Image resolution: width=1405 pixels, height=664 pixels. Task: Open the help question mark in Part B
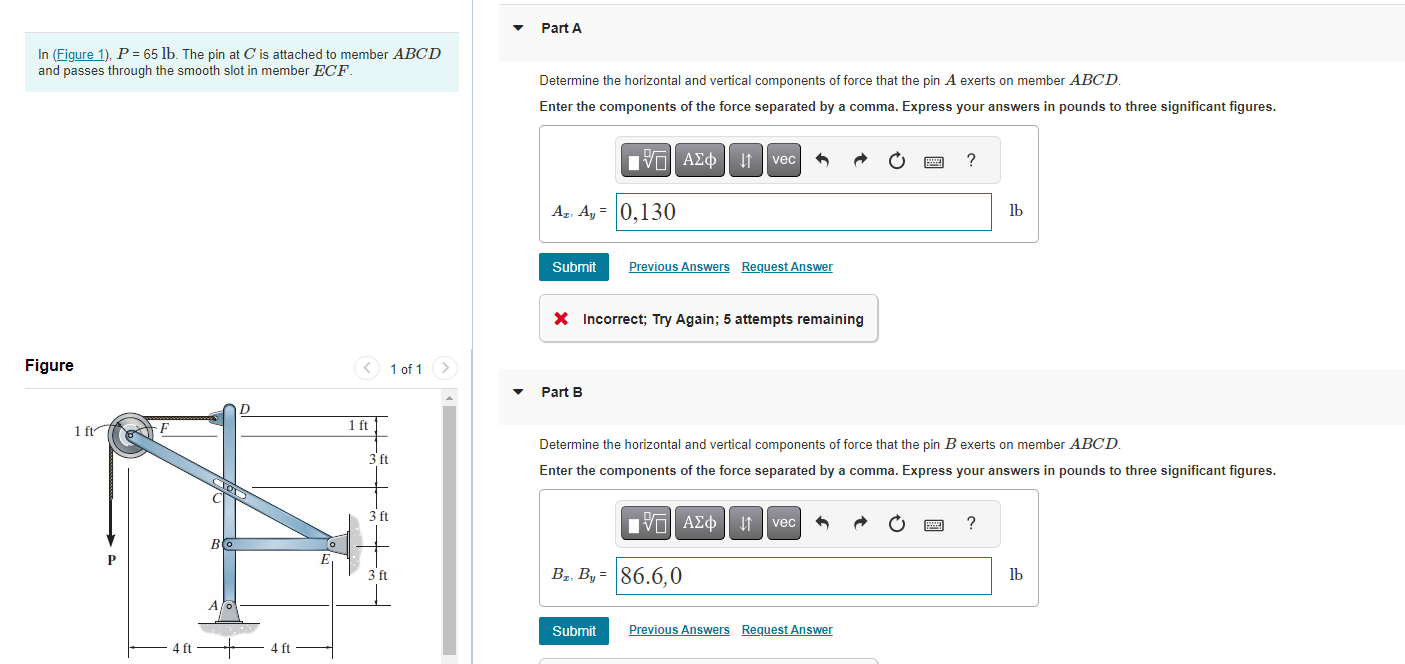(969, 523)
